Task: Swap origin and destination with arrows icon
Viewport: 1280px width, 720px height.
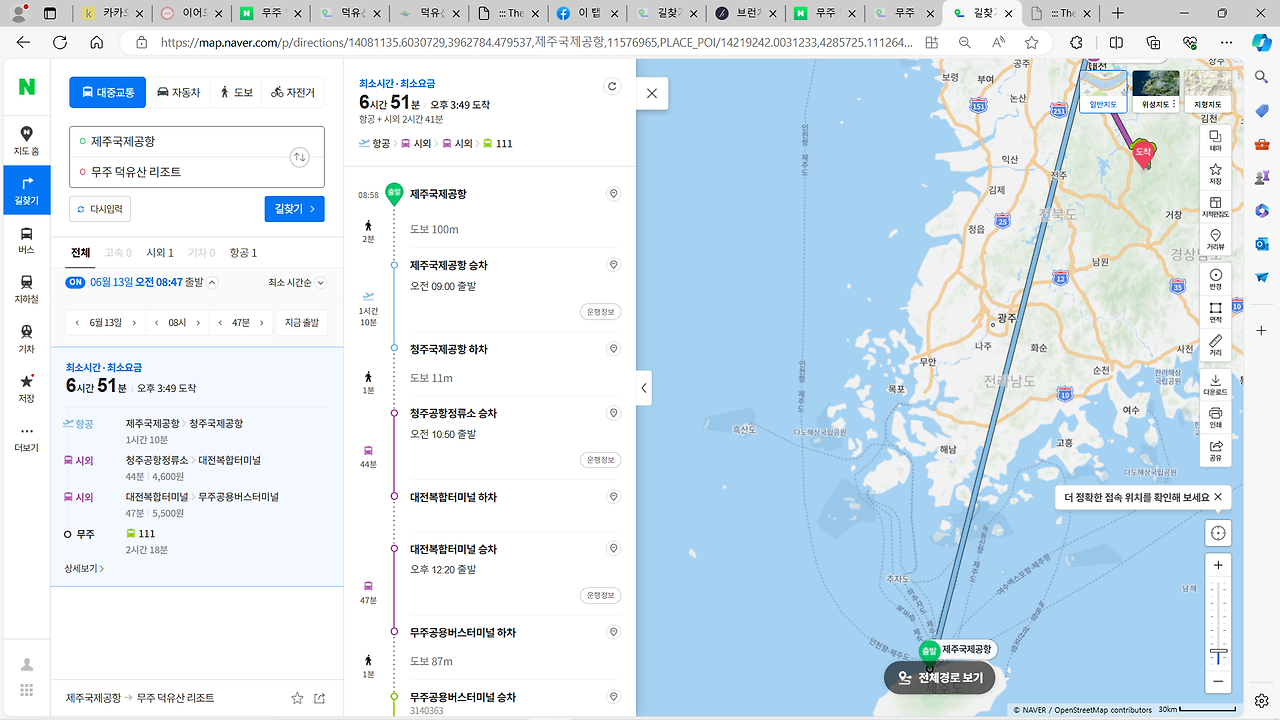Action: [x=299, y=157]
